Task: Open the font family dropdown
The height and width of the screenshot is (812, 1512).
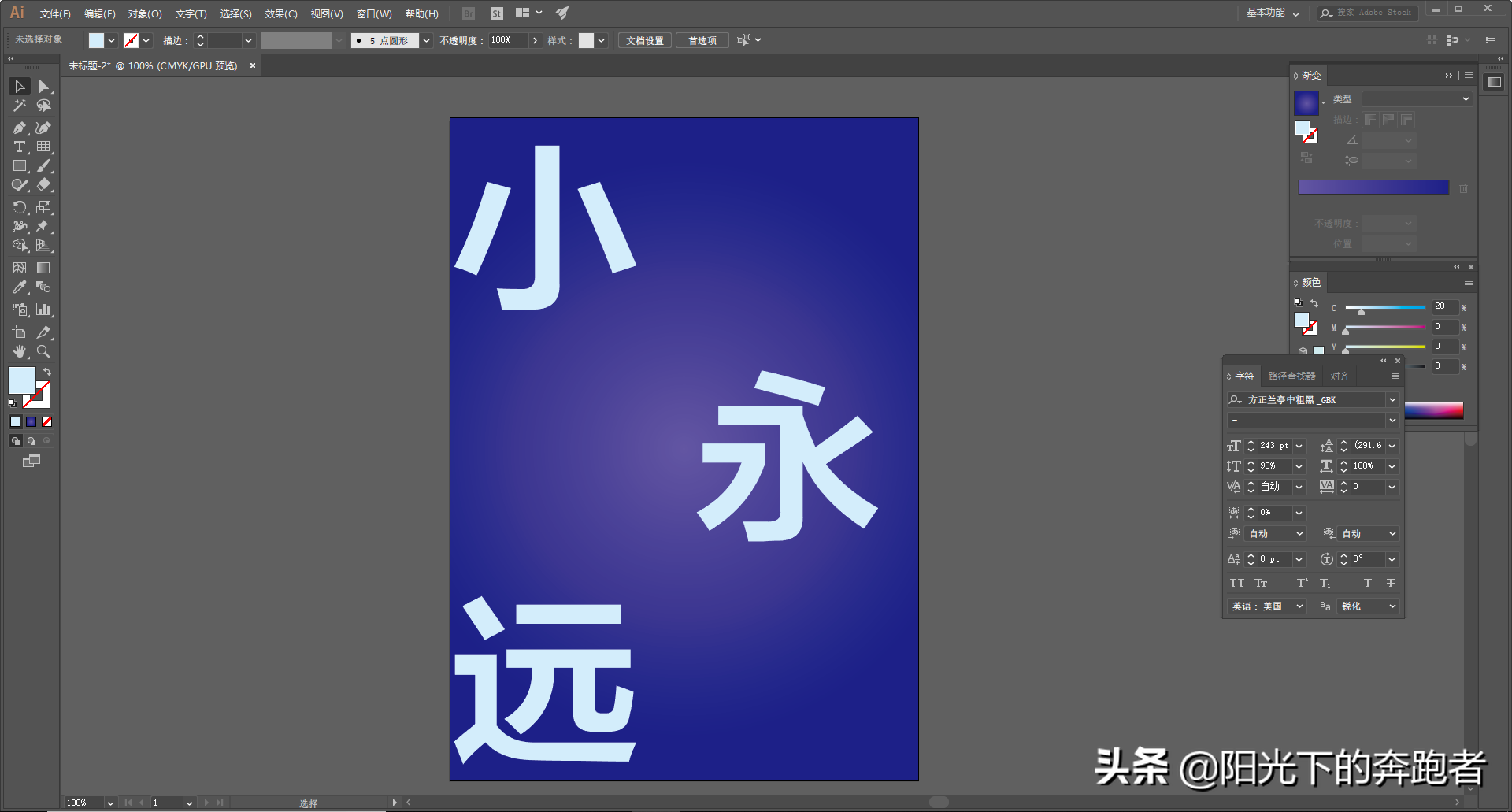Action: [1392, 400]
